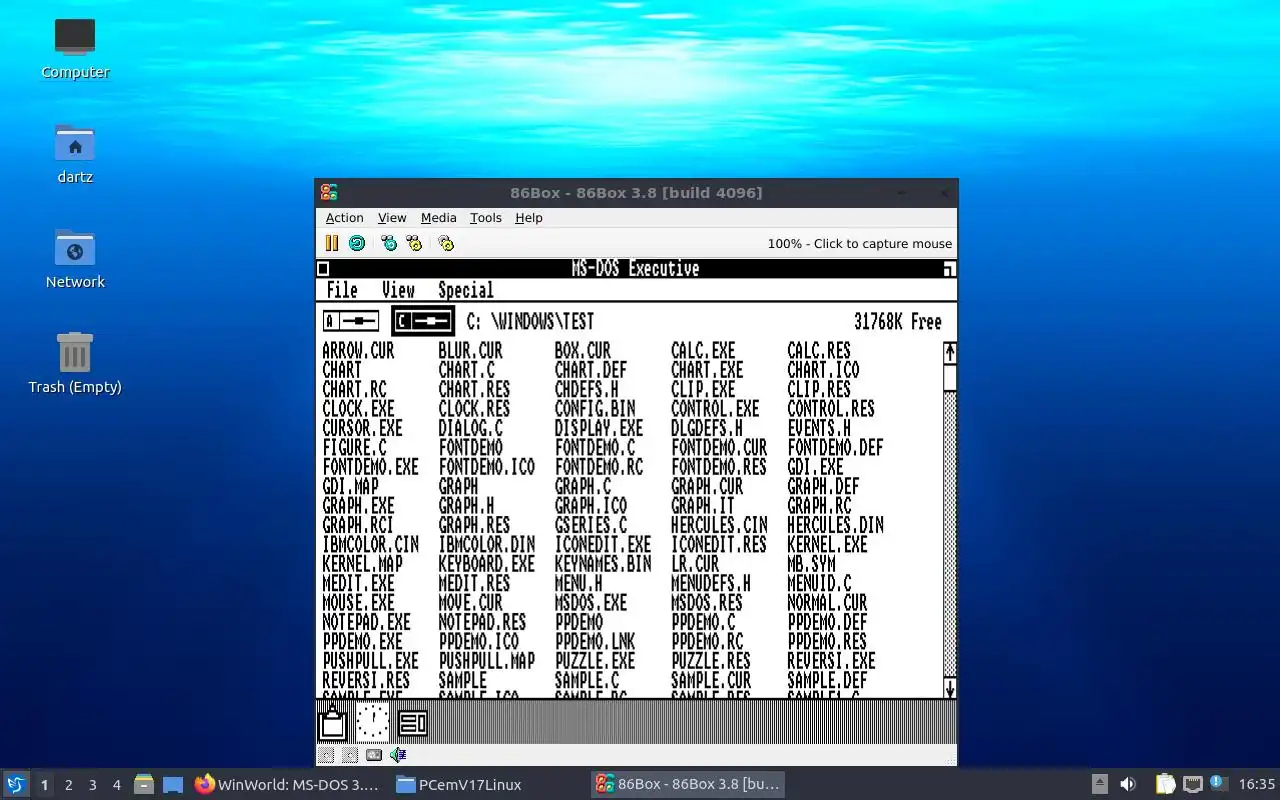Select KERNEL.EXE in file list

[827, 545]
